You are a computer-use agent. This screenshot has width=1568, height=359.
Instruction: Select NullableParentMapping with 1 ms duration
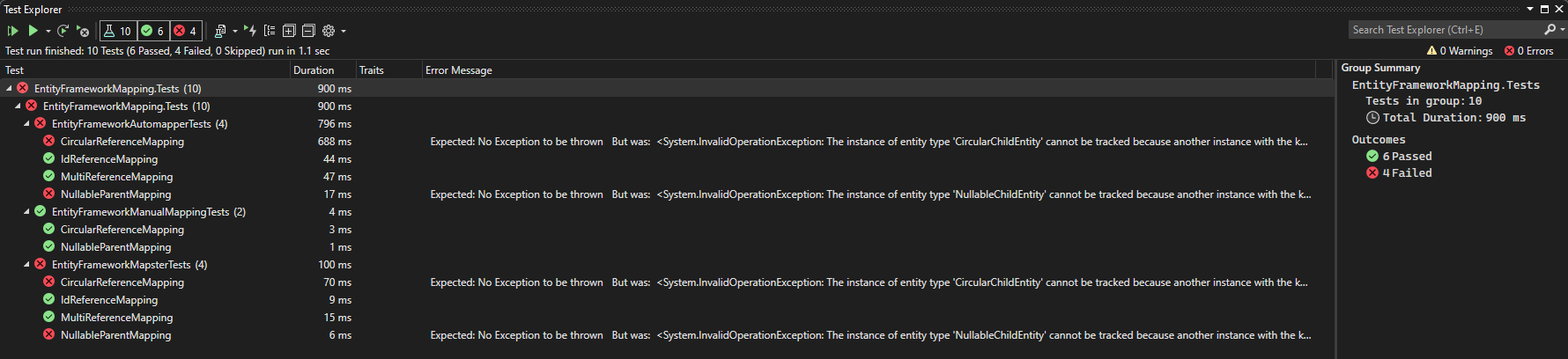668,246
